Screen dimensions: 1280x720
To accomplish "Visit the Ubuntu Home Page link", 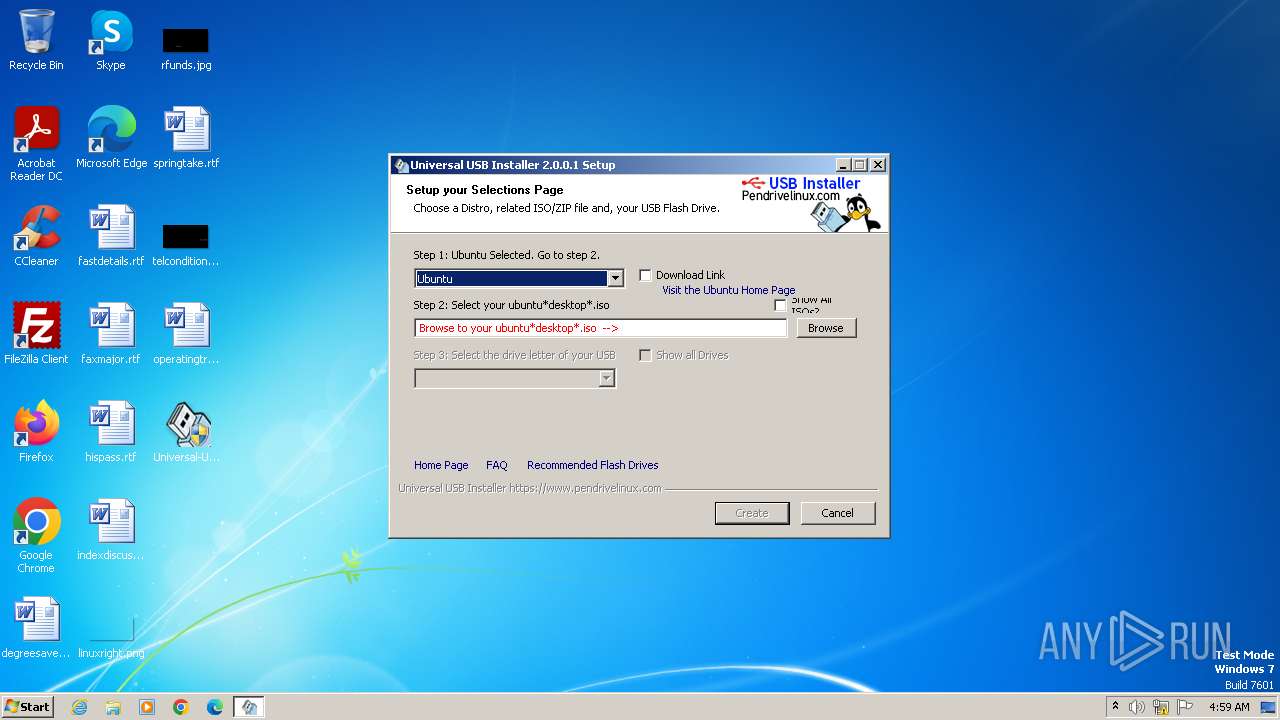I will (x=728, y=290).
